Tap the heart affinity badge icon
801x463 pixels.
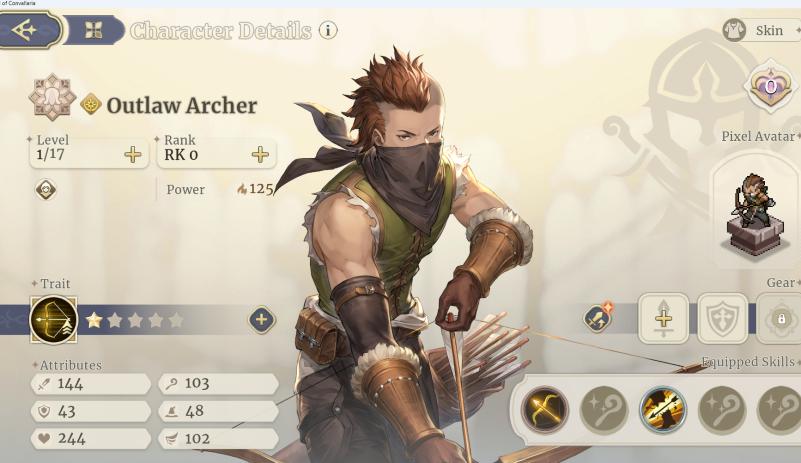click(771, 86)
